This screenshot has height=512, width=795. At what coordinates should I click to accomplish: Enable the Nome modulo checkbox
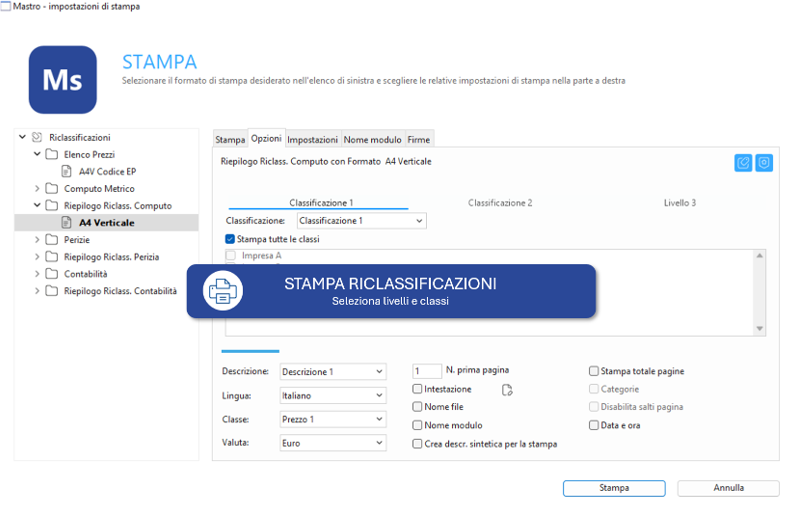(x=417, y=425)
